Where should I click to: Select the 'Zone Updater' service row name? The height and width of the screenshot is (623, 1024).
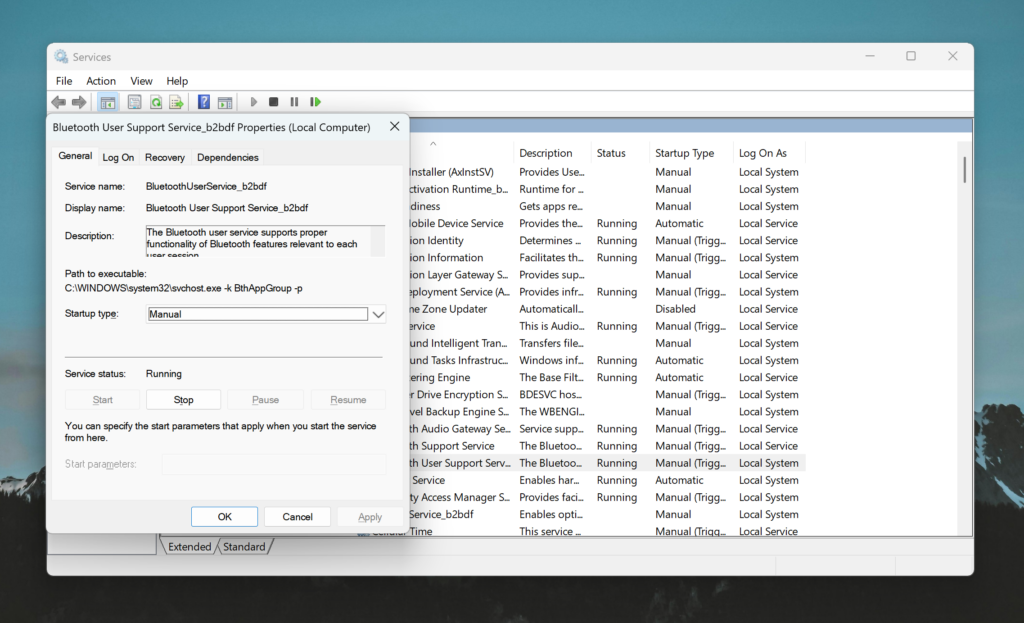pos(449,309)
